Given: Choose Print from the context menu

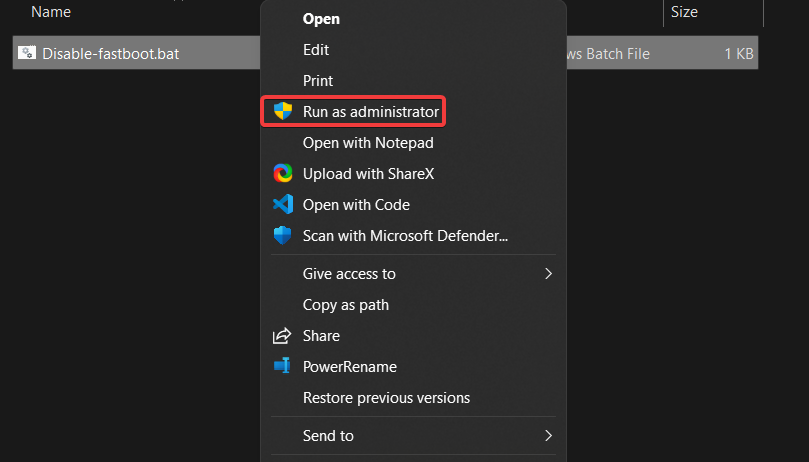Looking at the screenshot, I should [318, 81].
